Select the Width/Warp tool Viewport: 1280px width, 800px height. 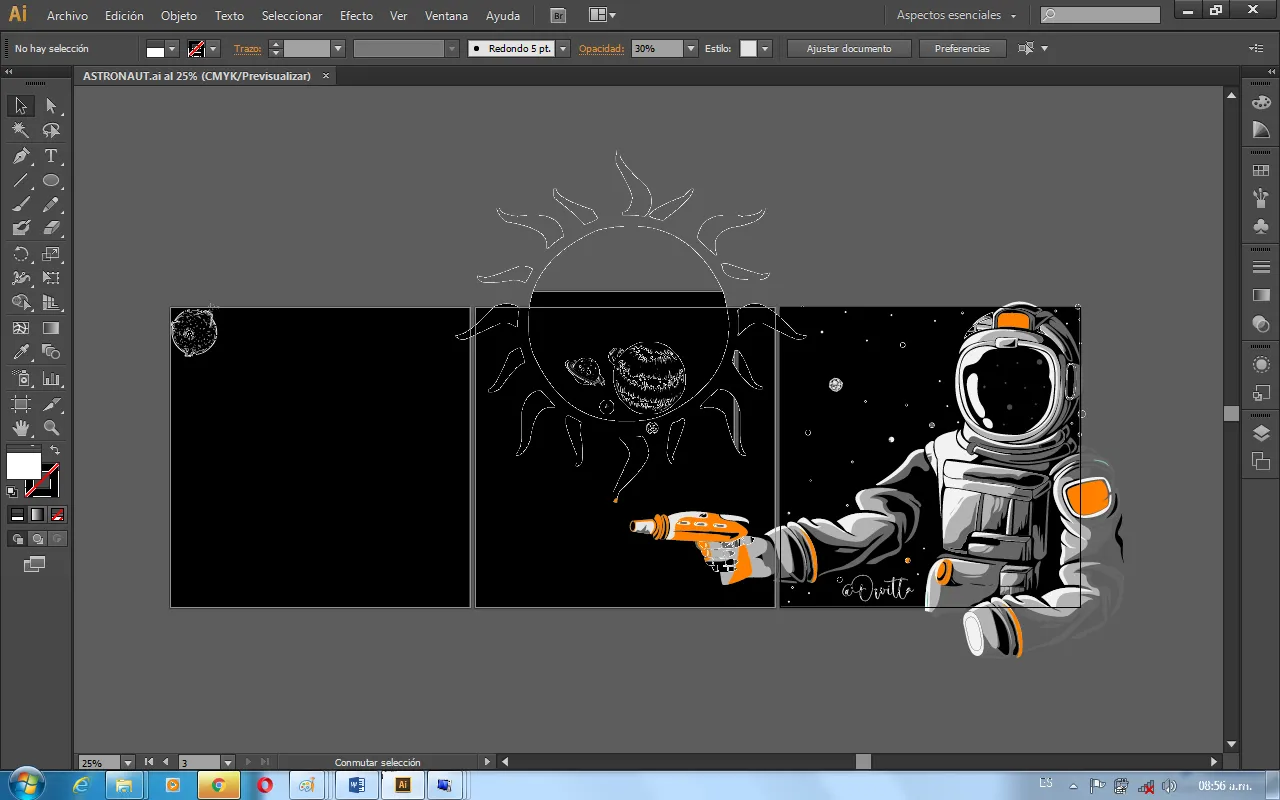point(21,278)
